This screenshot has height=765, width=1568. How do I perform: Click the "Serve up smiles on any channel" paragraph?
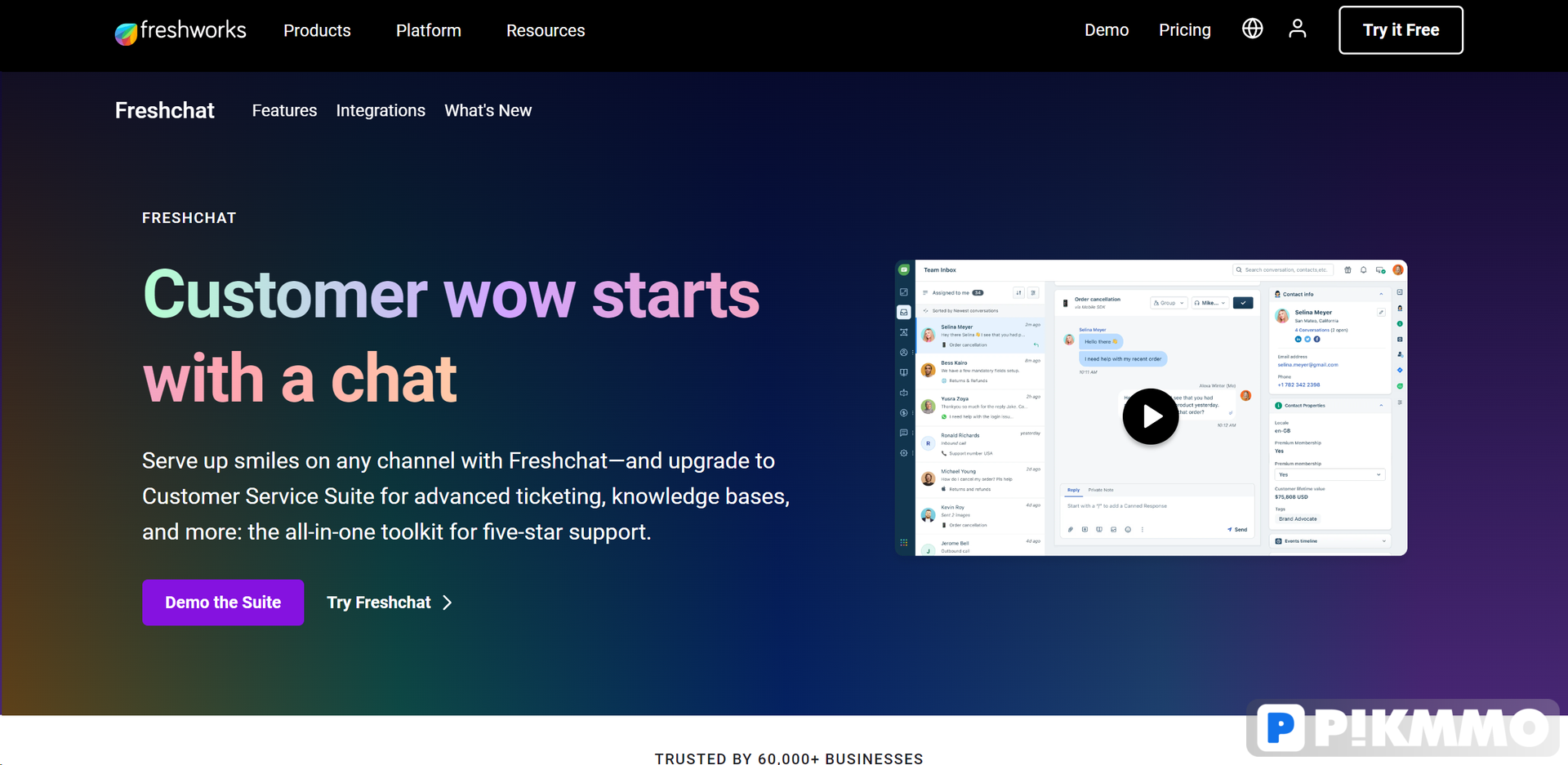click(x=465, y=496)
